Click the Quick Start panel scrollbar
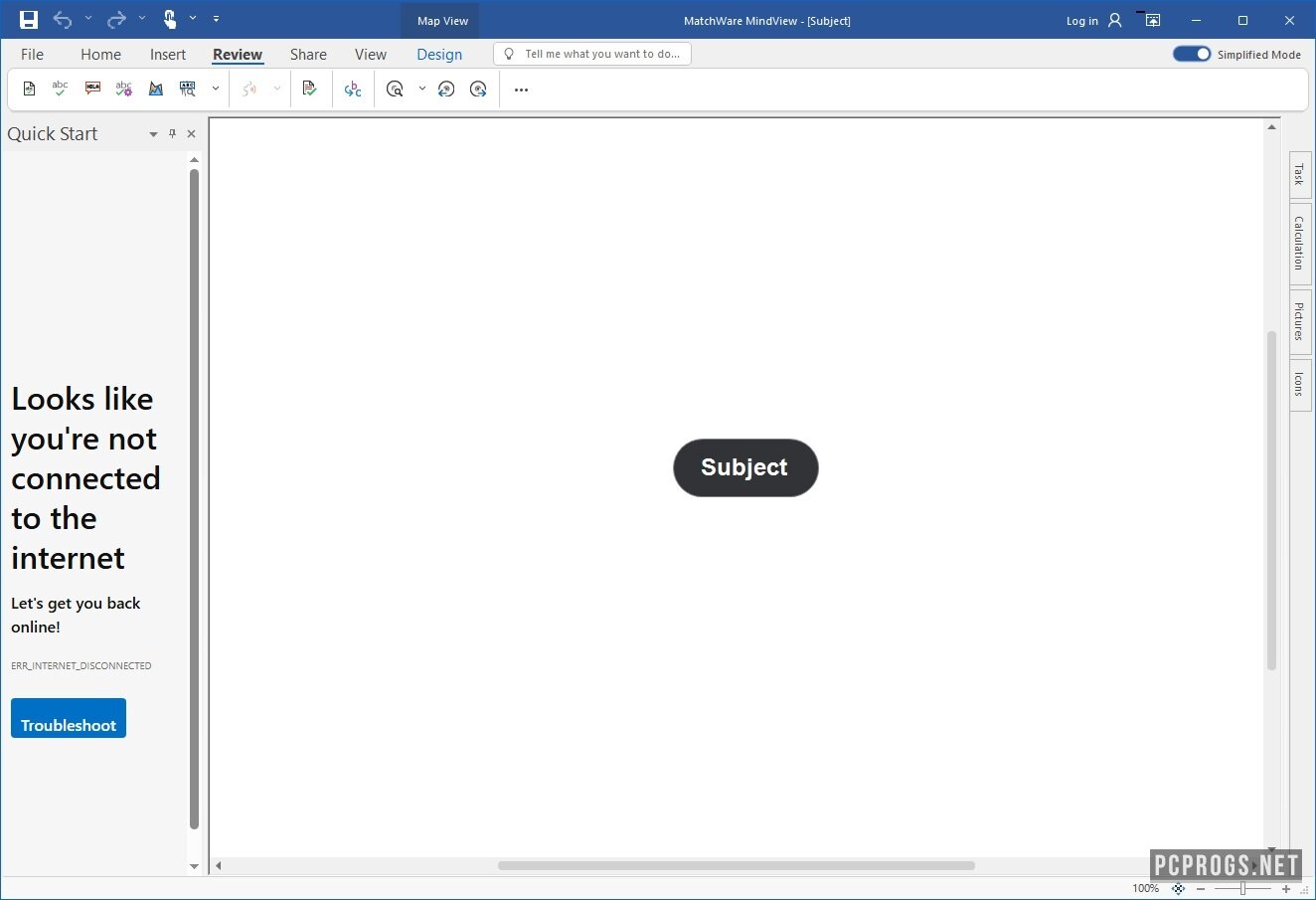Screen dimensions: 1316x900 (x=194, y=497)
